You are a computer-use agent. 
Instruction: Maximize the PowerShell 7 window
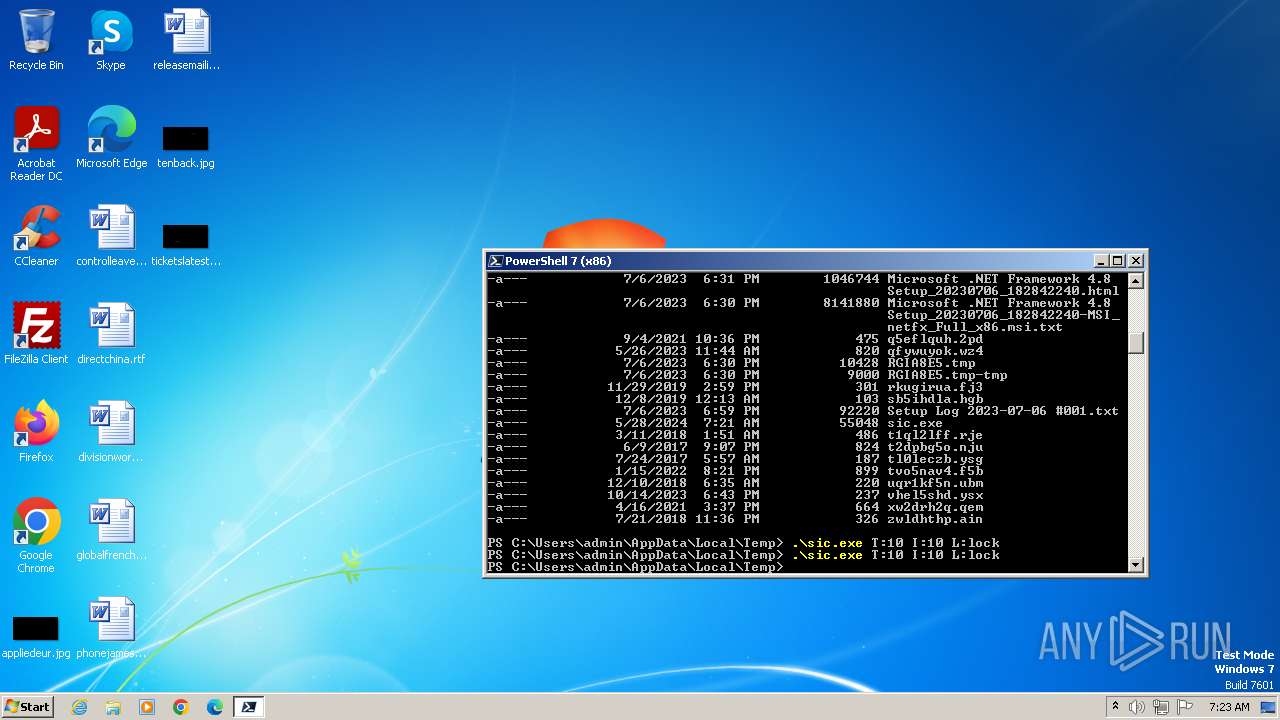[1118, 261]
